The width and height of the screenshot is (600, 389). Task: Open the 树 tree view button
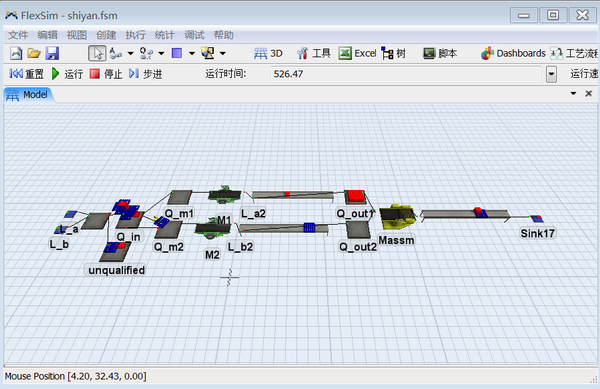(394, 53)
